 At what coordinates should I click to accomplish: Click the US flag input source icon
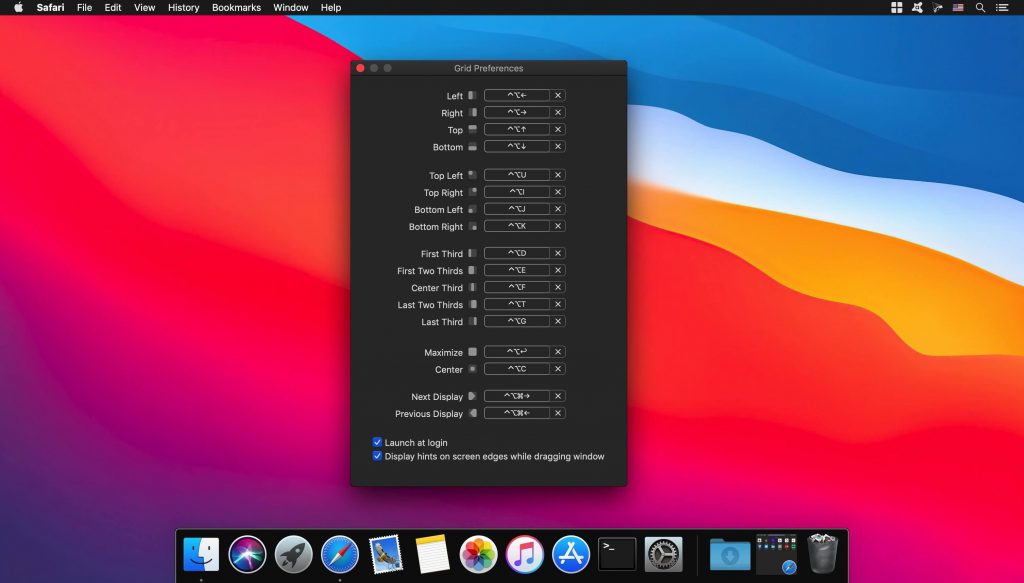958,7
